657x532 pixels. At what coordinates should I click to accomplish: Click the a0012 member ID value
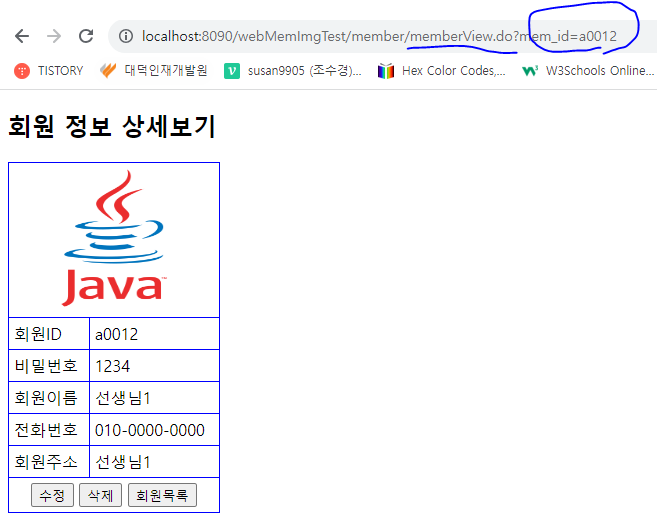click(116, 334)
